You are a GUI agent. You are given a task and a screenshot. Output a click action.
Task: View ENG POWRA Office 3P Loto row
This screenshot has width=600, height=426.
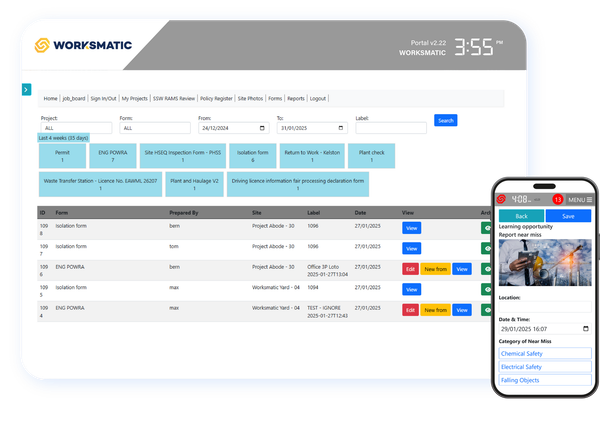(x=462, y=269)
